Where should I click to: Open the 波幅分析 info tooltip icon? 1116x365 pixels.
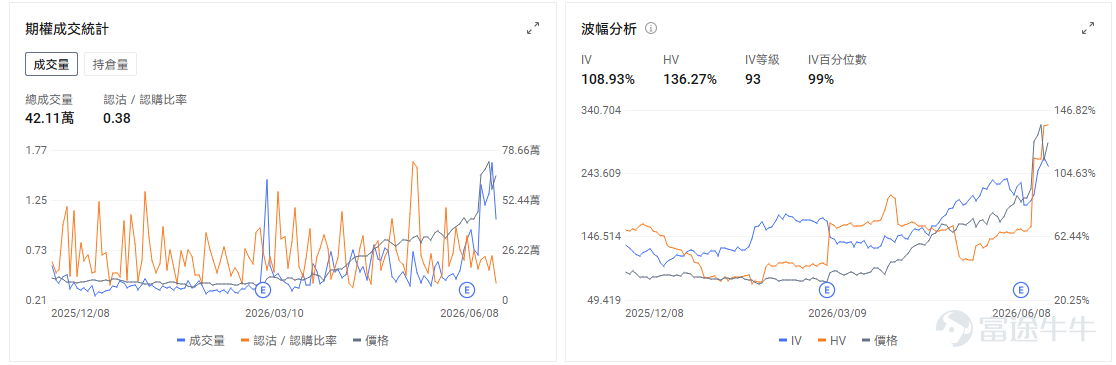click(x=651, y=28)
